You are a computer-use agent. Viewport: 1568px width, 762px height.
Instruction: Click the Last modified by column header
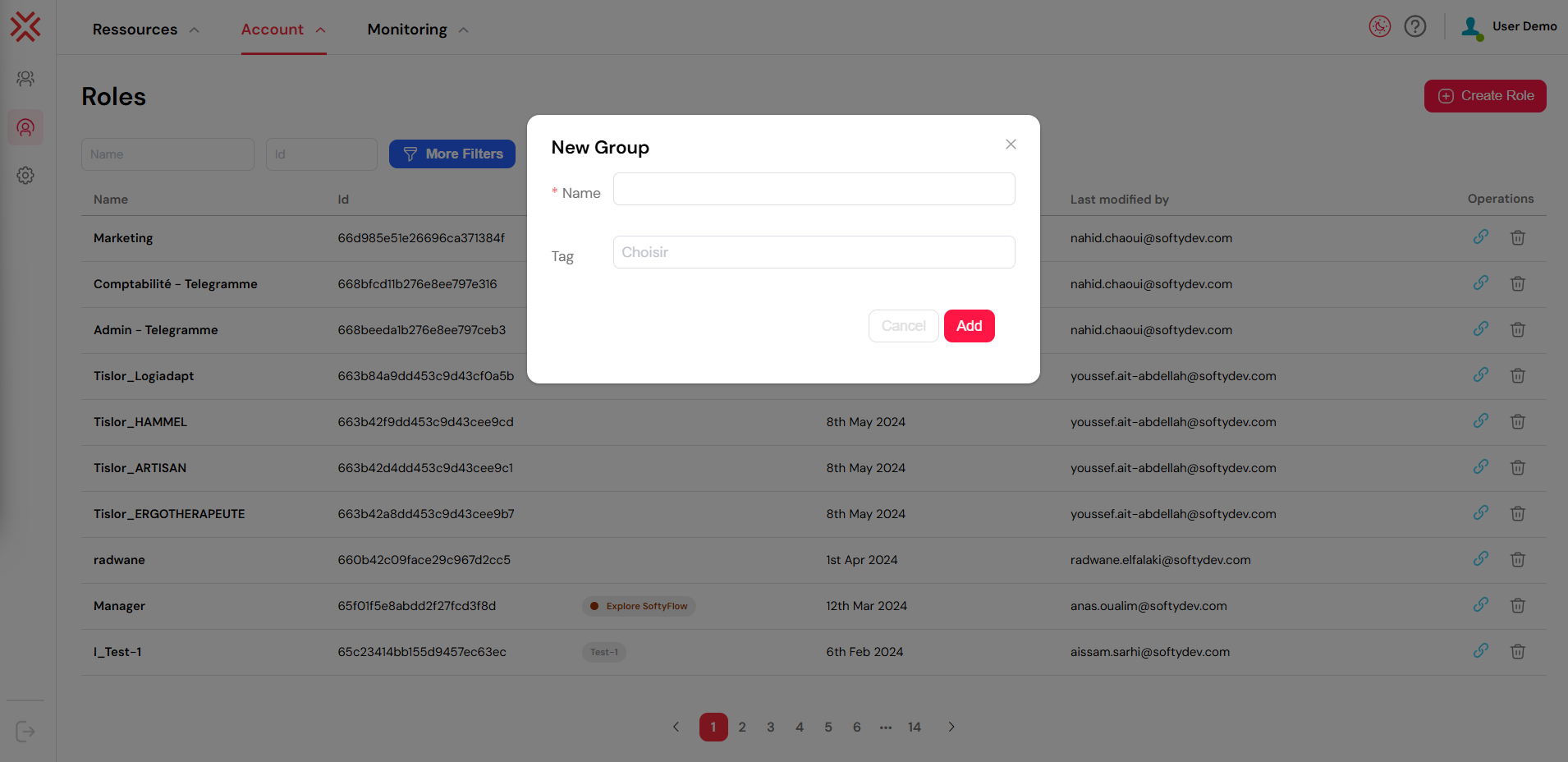pyautogui.click(x=1120, y=200)
